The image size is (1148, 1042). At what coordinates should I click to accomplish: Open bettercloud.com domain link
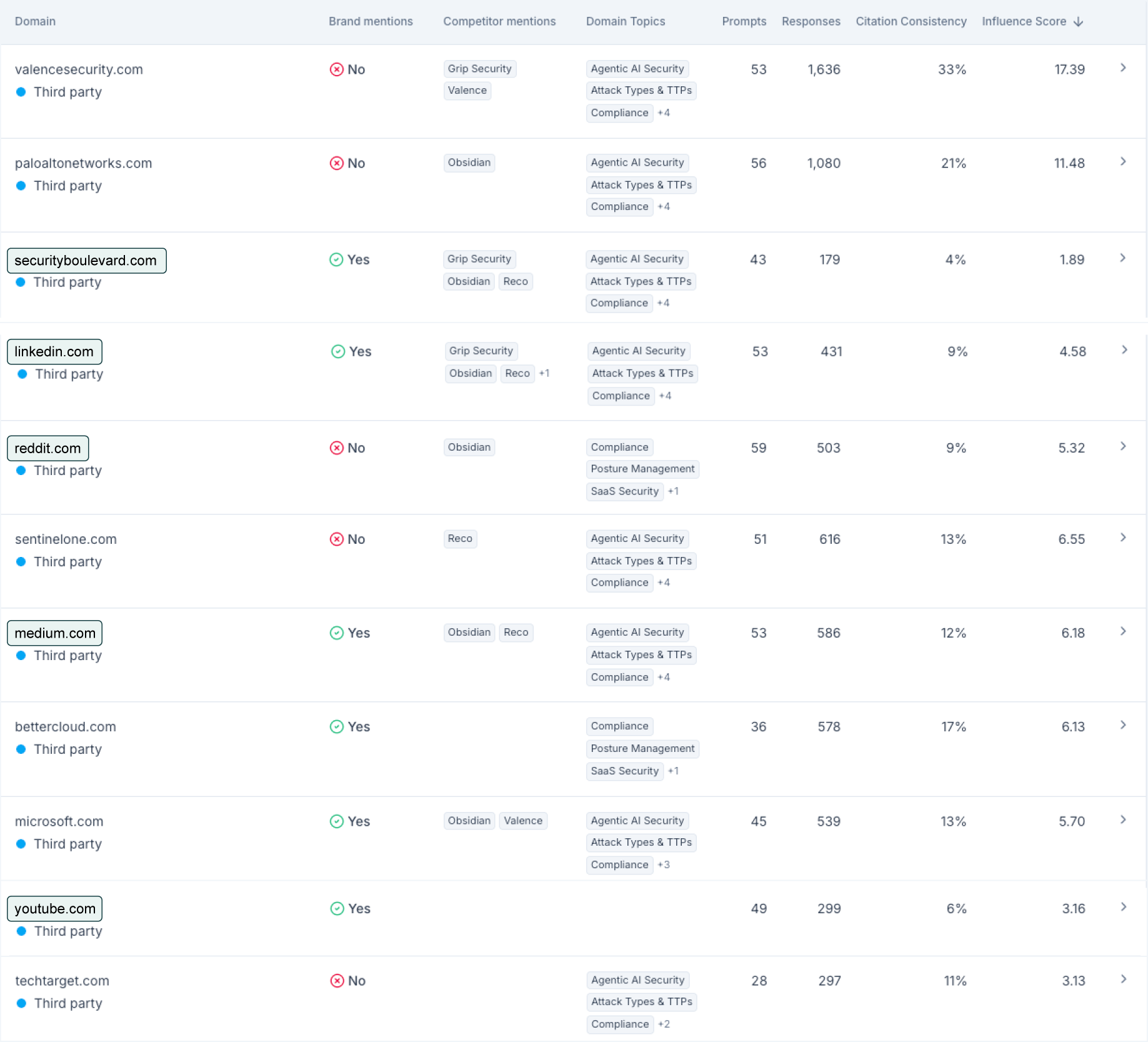[x=66, y=726]
